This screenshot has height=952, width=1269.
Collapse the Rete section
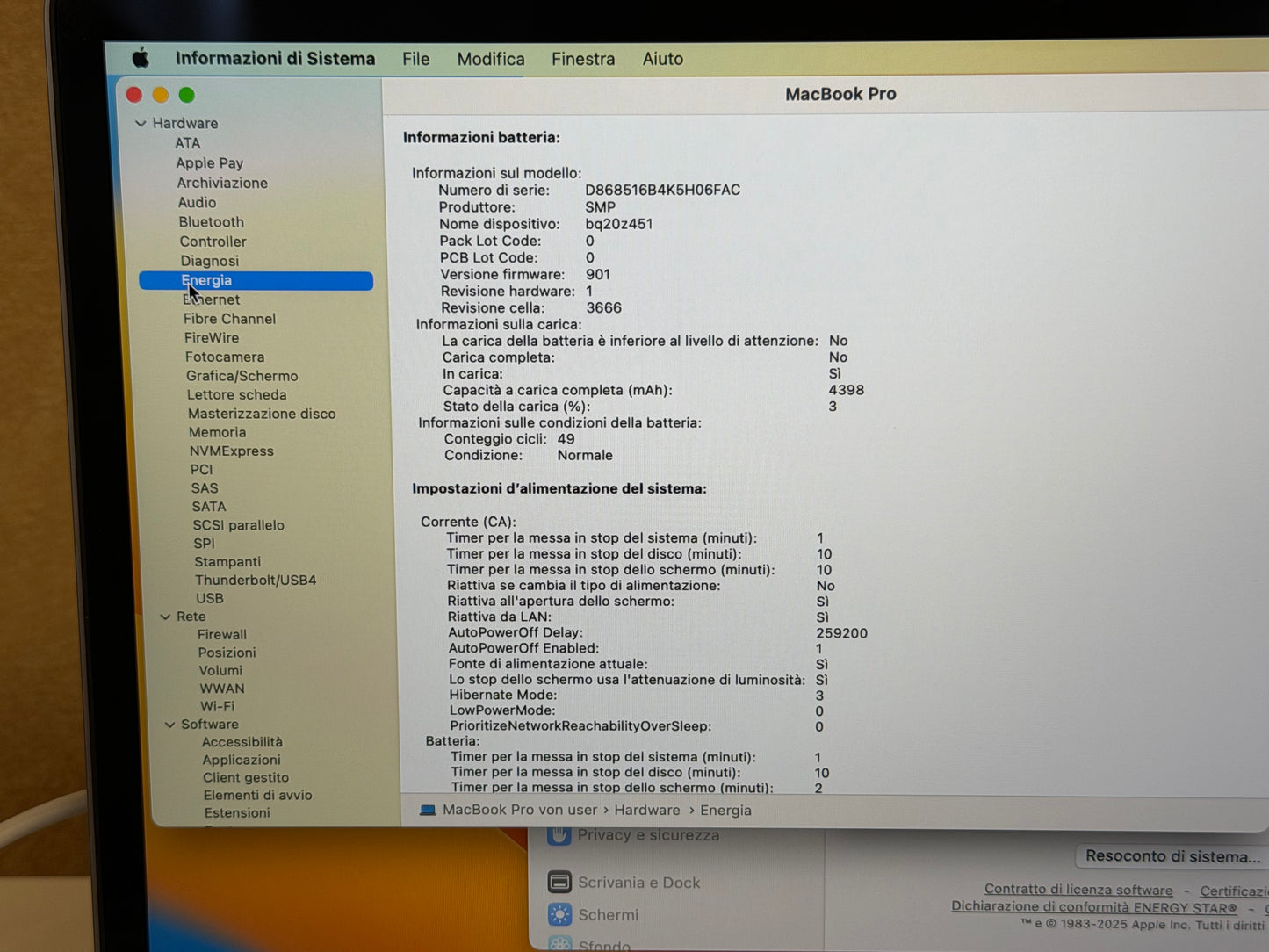165,617
